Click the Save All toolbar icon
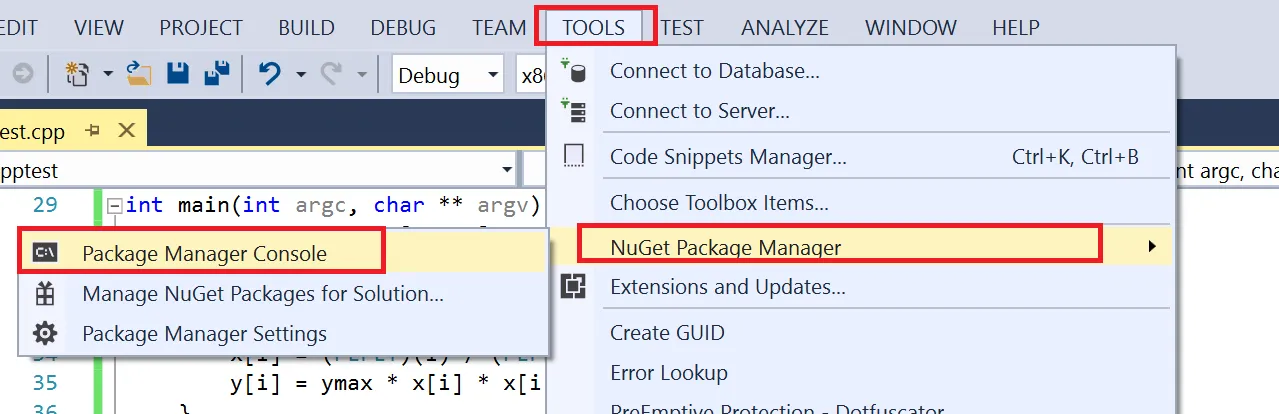The image size is (1279, 414). tap(216, 74)
